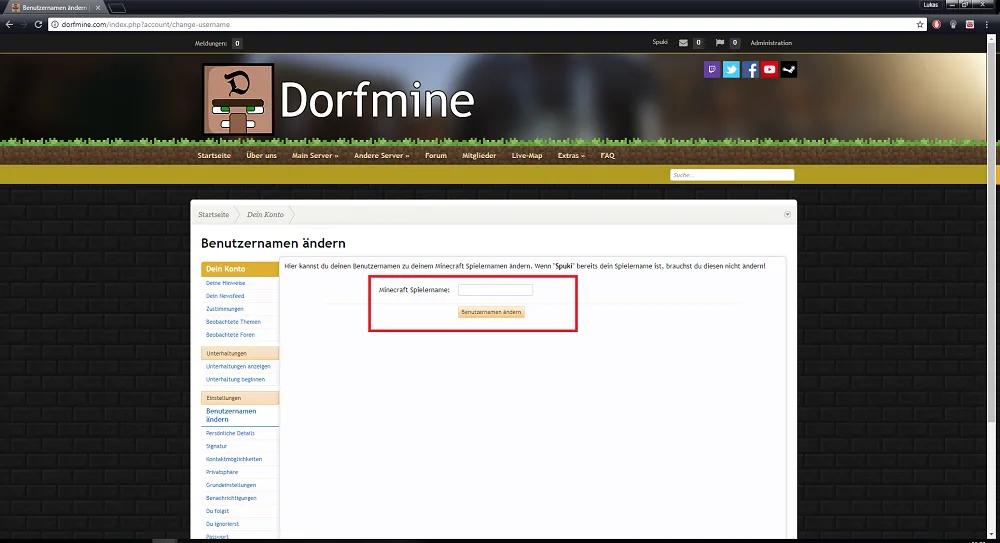
Task: Open the Über uns menu item
Action: click(x=261, y=156)
